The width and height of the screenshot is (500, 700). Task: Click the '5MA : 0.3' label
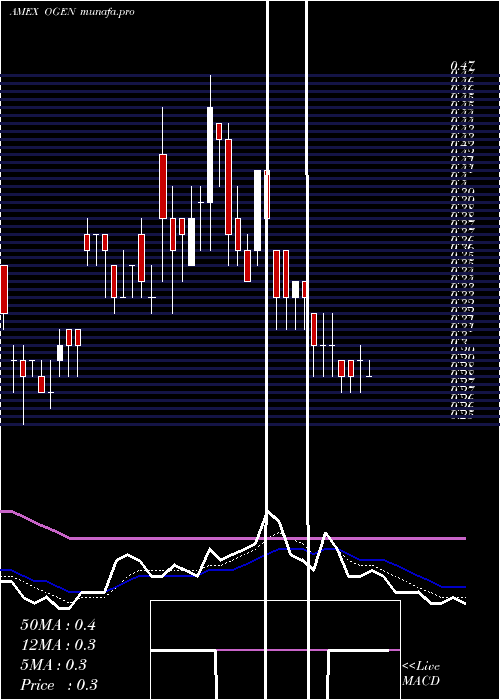coord(54,665)
